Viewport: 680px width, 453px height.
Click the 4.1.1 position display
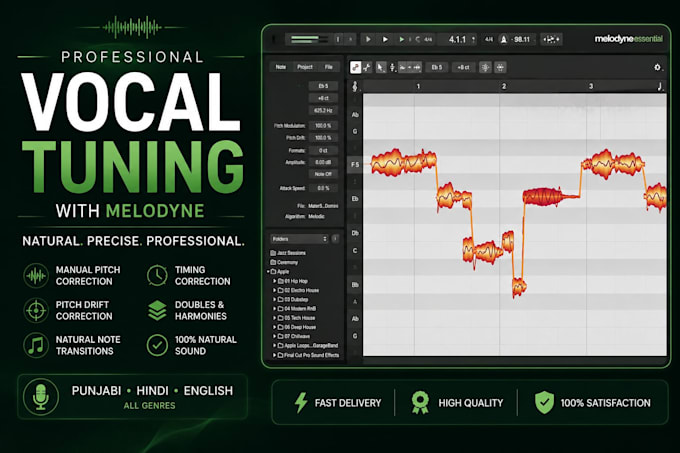[x=457, y=39]
